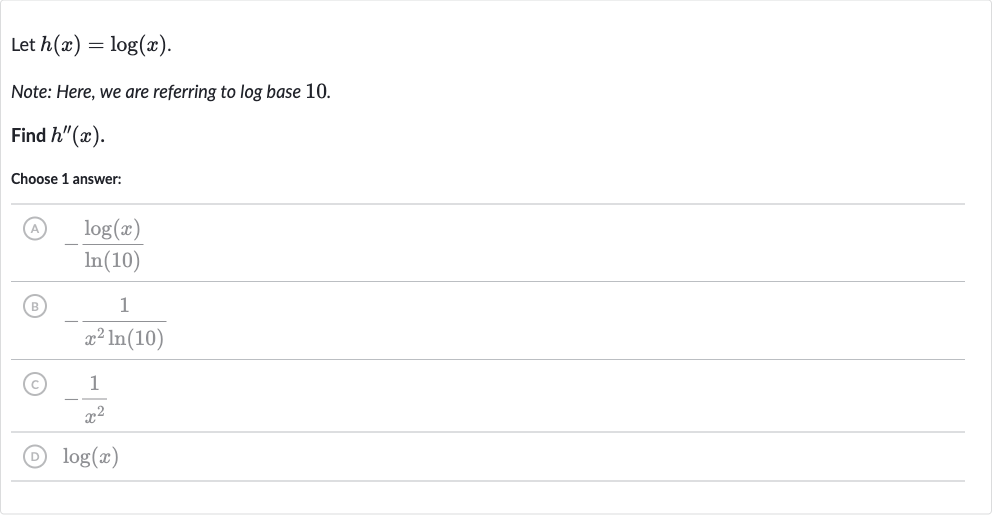Image resolution: width=992 pixels, height=515 pixels.
Task: Pick radio option D
Action: [x=35, y=456]
